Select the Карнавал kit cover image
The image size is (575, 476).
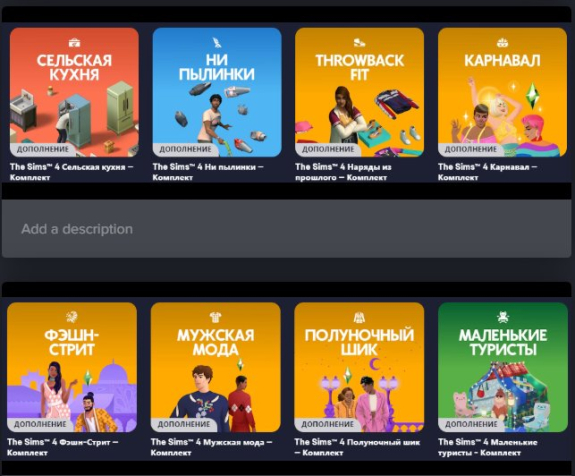point(502,92)
